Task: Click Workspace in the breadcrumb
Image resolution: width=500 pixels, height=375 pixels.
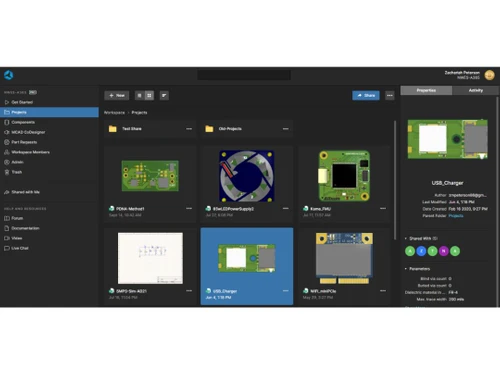Action: click(114, 112)
